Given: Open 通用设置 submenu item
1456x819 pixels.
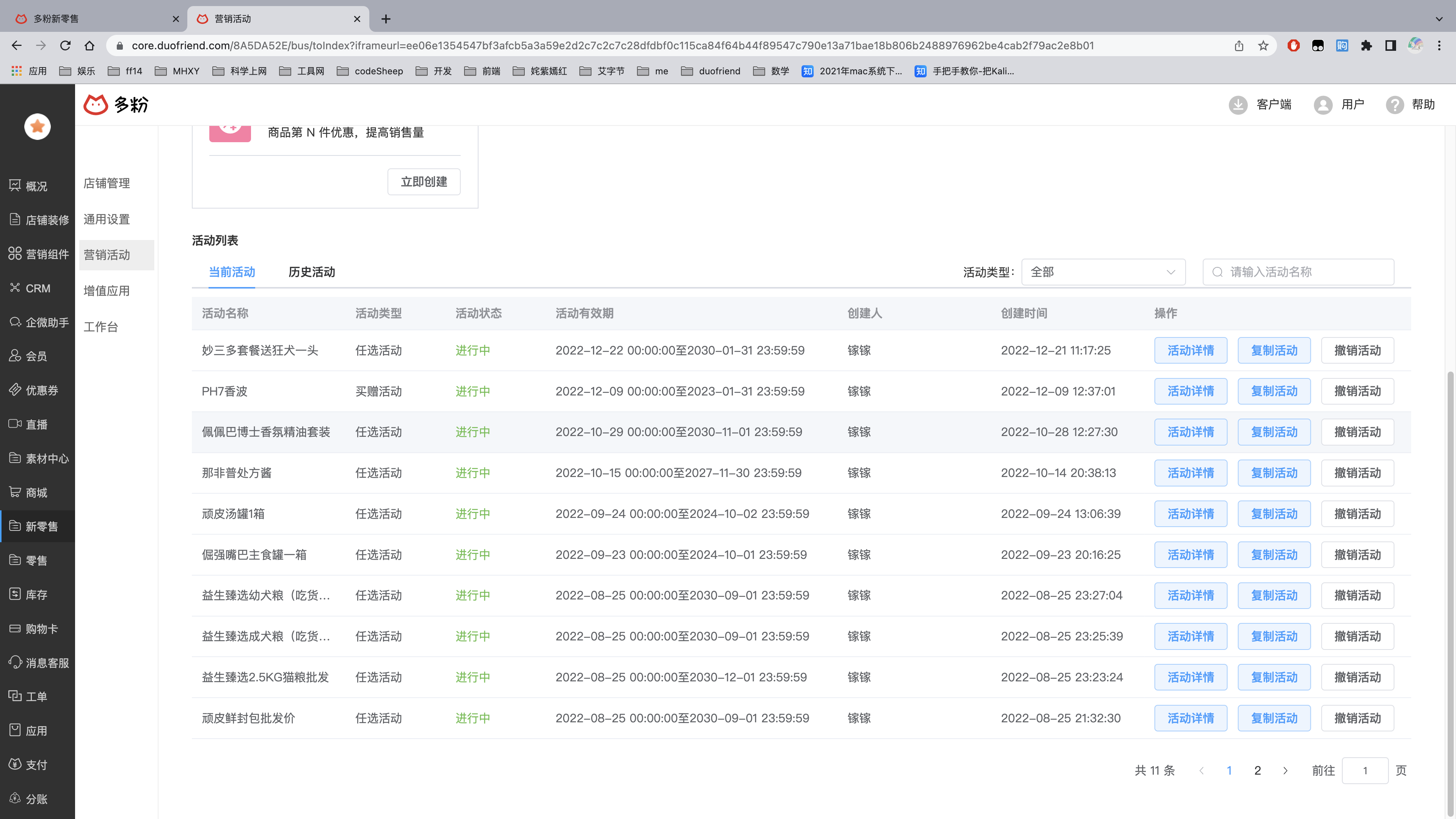Looking at the screenshot, I should pyautogui.click(x=107, y=219).
